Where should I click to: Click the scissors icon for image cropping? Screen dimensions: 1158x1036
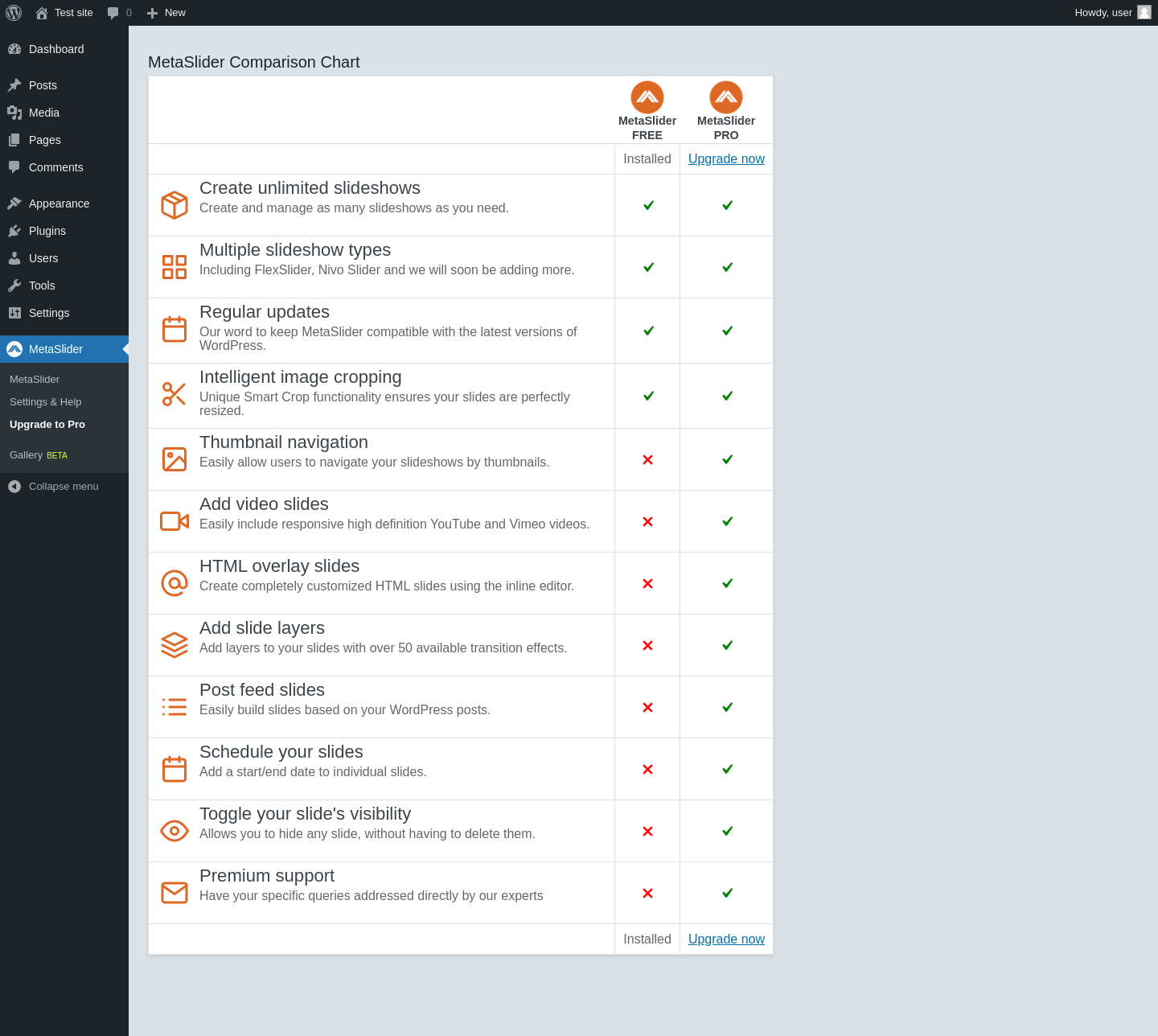click(x=175, y=394)
